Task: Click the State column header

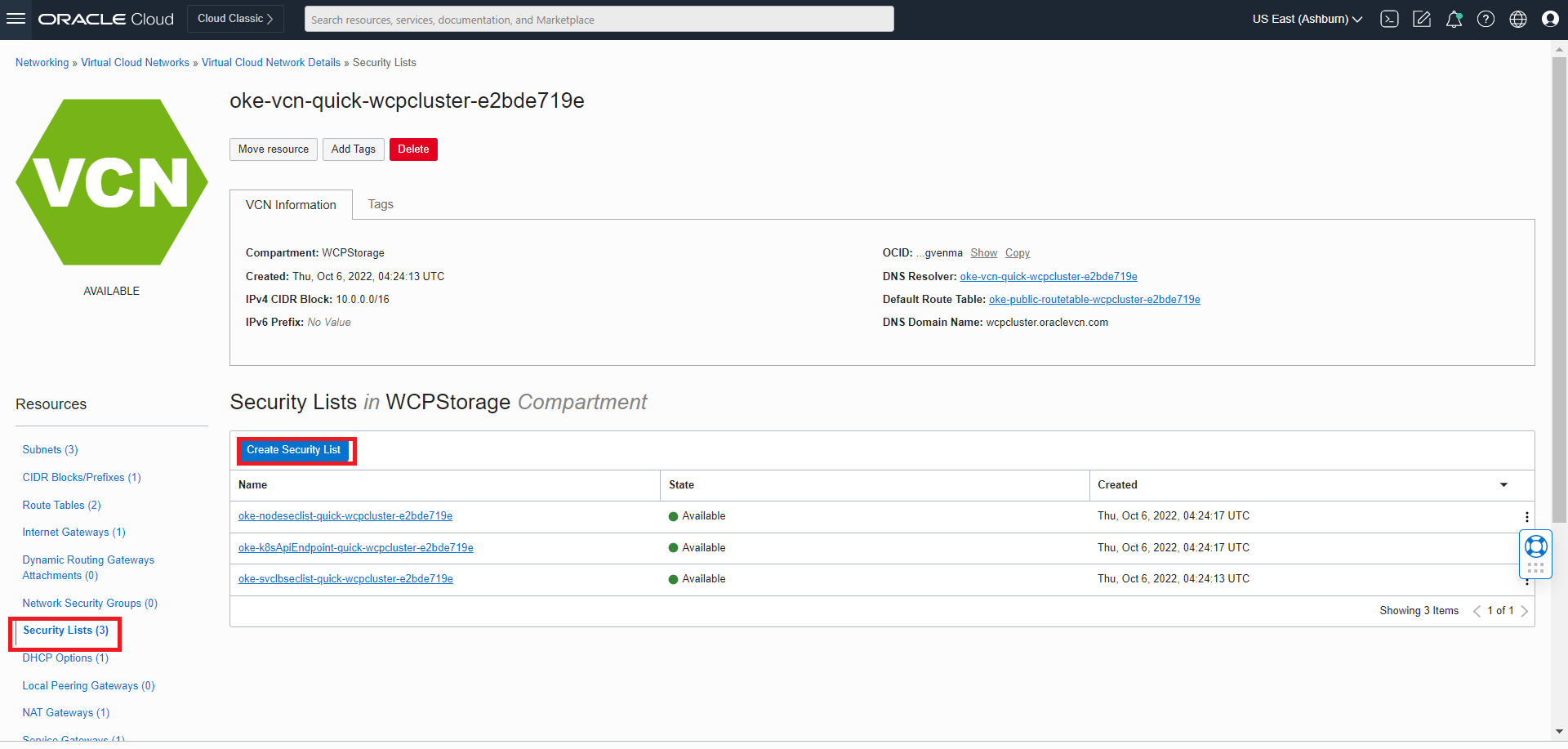Action: (681, 485)
